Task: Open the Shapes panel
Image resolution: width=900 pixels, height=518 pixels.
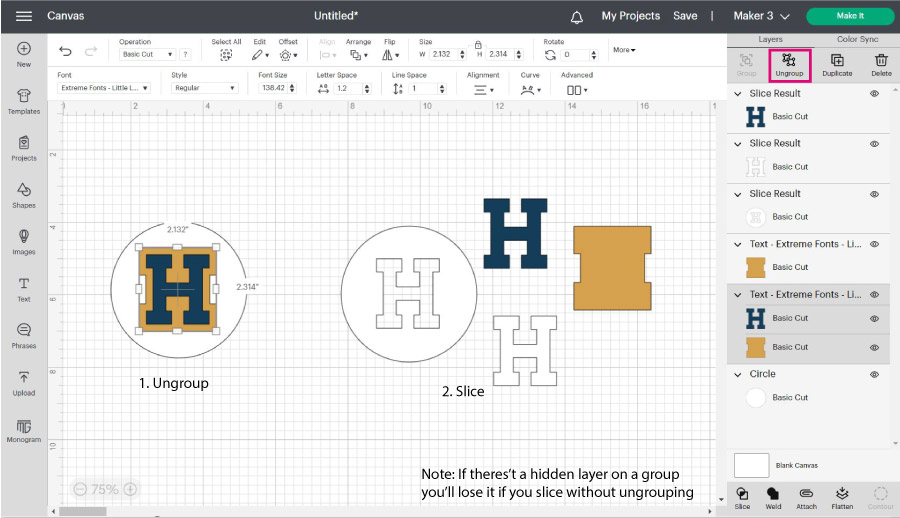Action: click(x=24, y=196)
